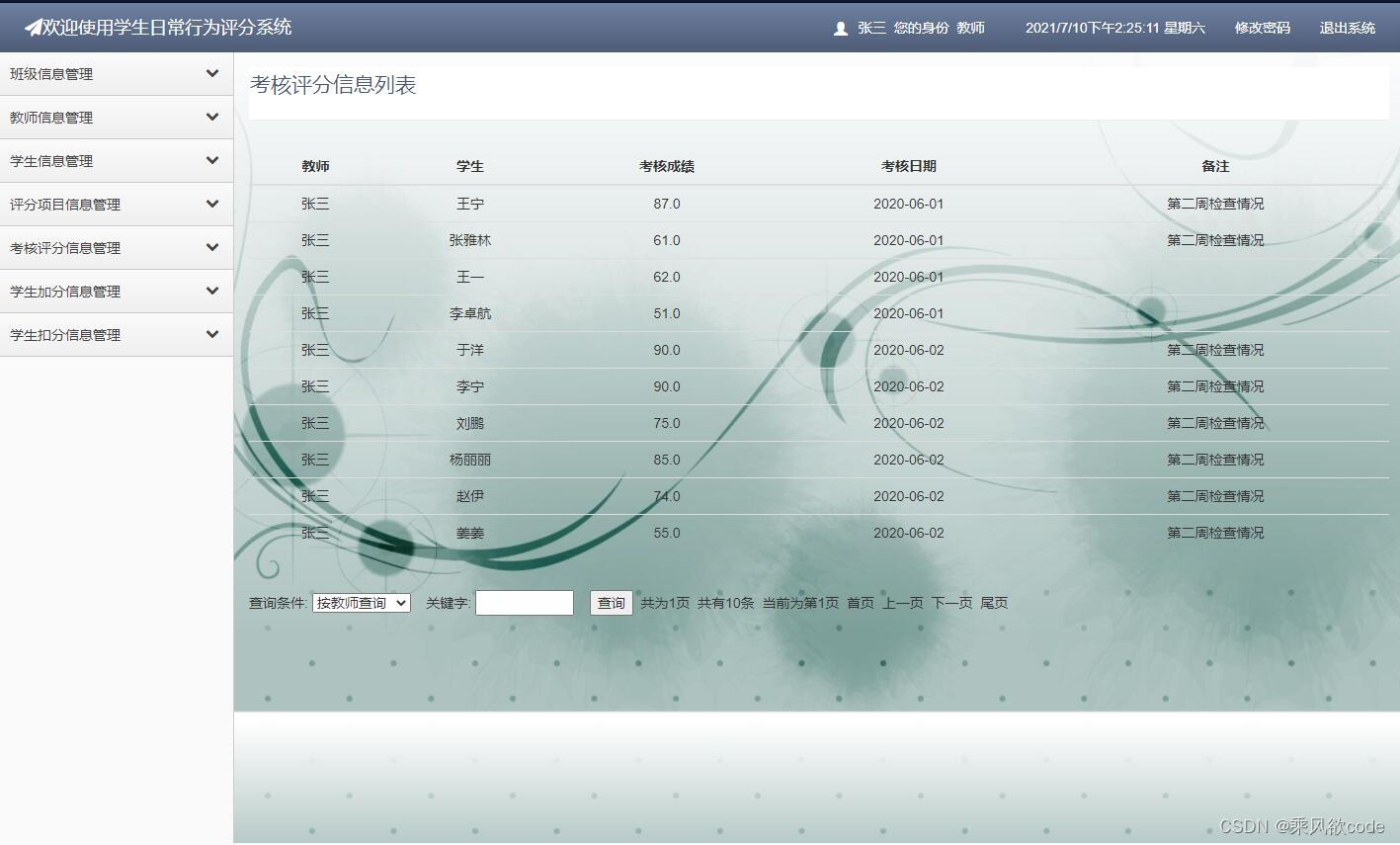
Task: Go to 首页 first page
Action: coord(860,602)
